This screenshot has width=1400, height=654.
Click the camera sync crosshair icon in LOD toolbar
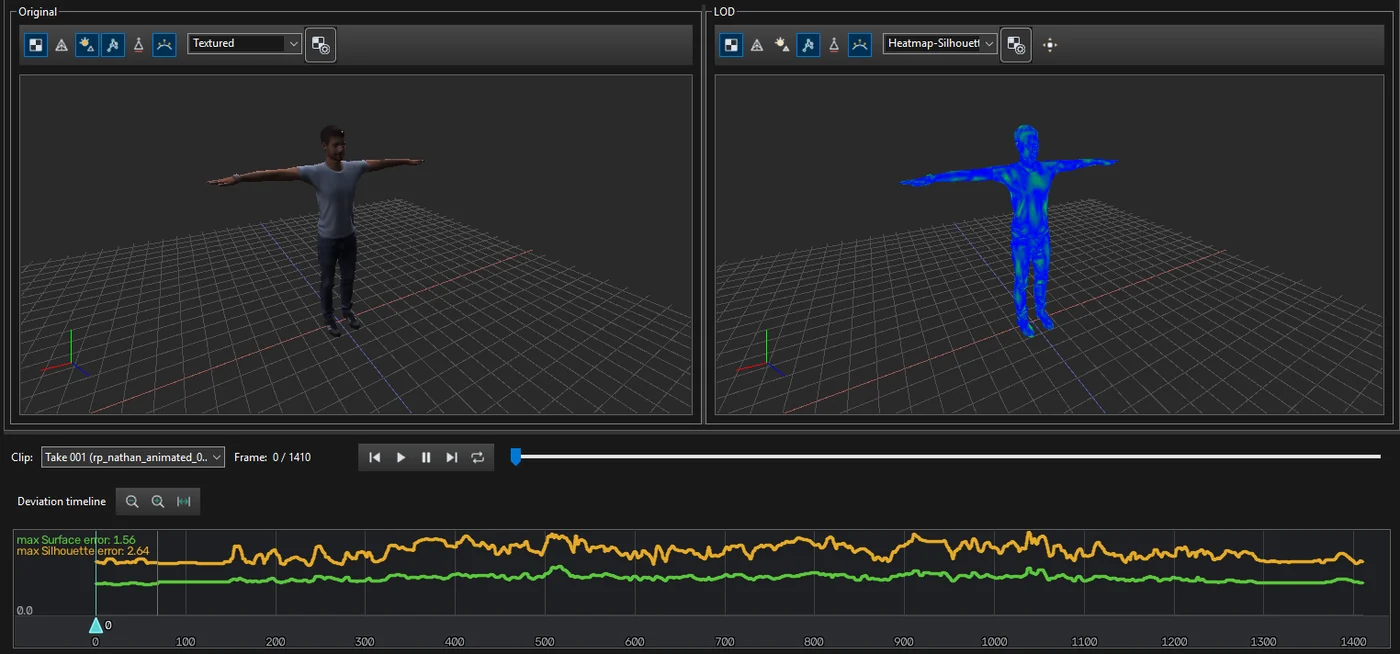[x=1050, y=45]
